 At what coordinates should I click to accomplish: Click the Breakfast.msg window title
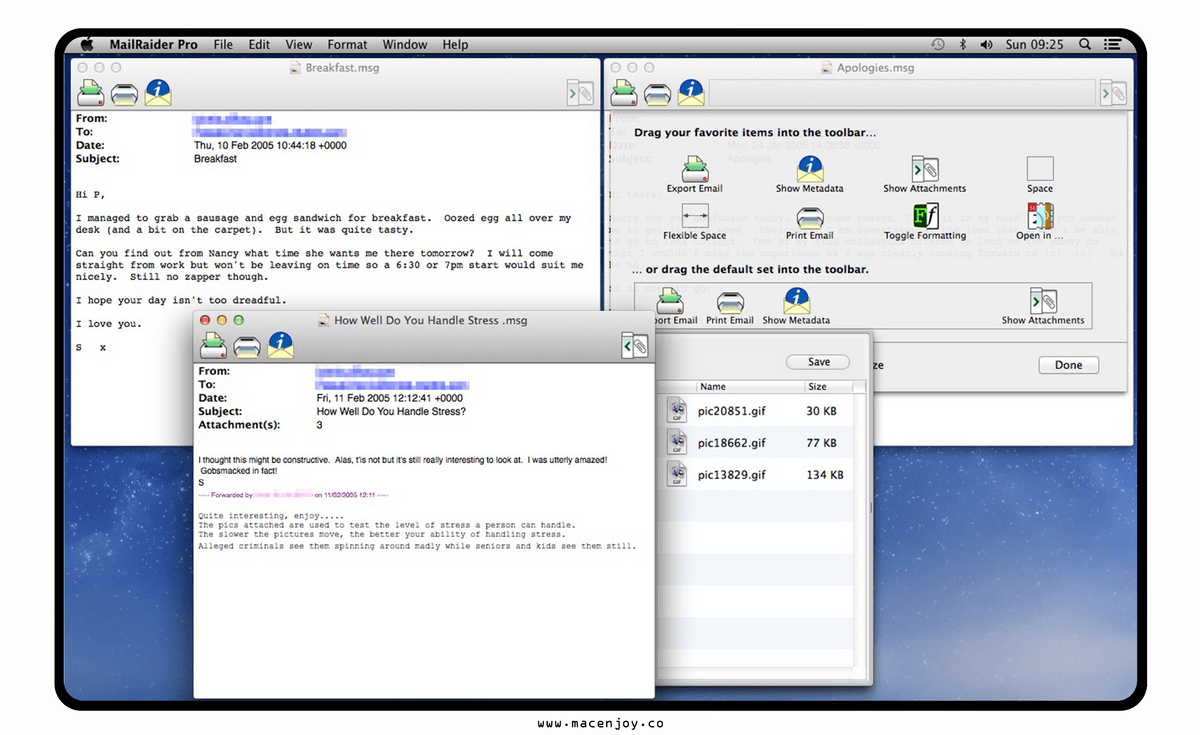(342, 68)
